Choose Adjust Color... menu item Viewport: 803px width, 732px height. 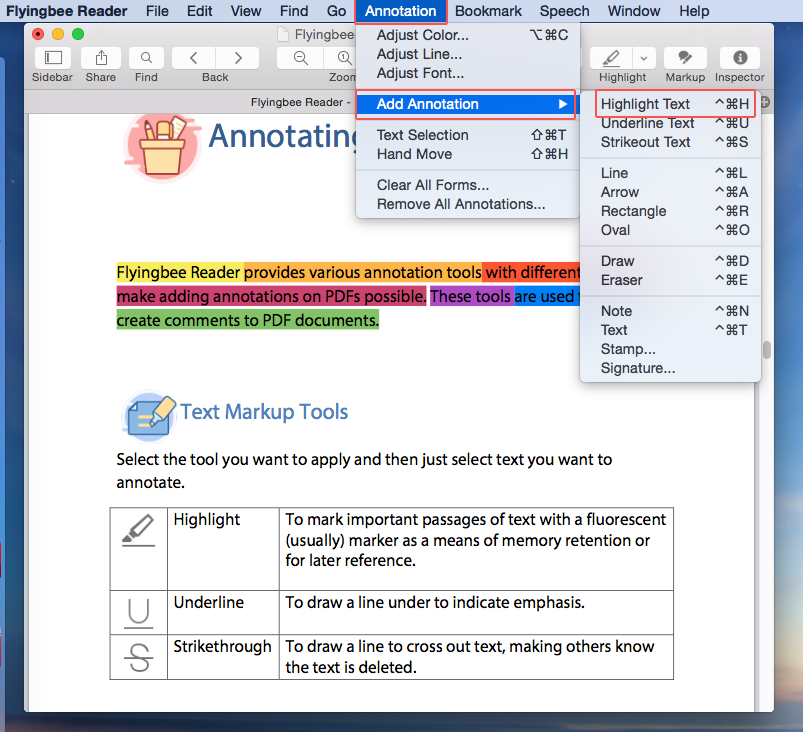pos(468,35)
